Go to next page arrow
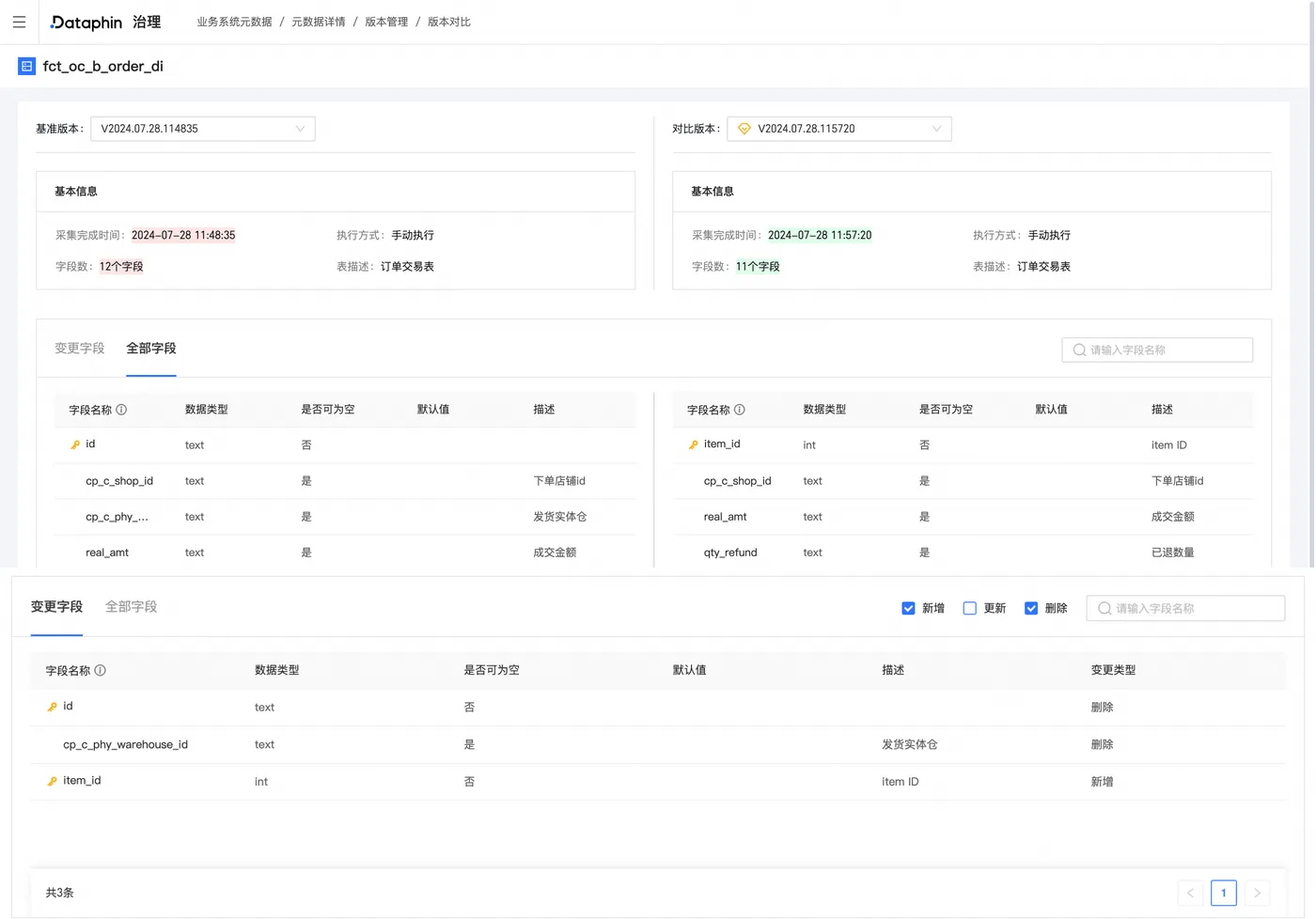The height and width of the screenshot is (919, 1316). click(1257, 893)
